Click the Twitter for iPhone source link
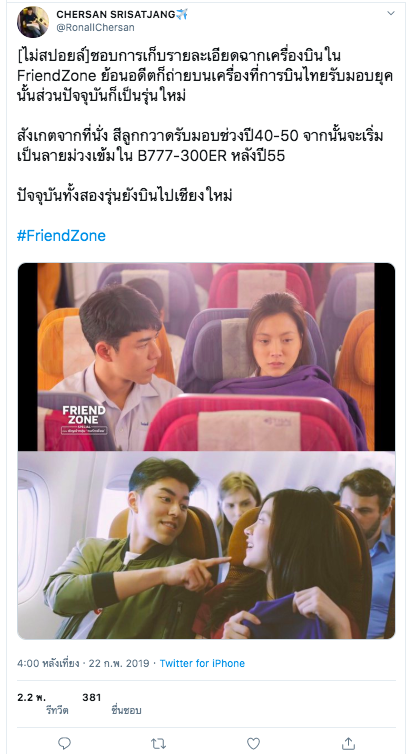412x754 pixels. 202,663
